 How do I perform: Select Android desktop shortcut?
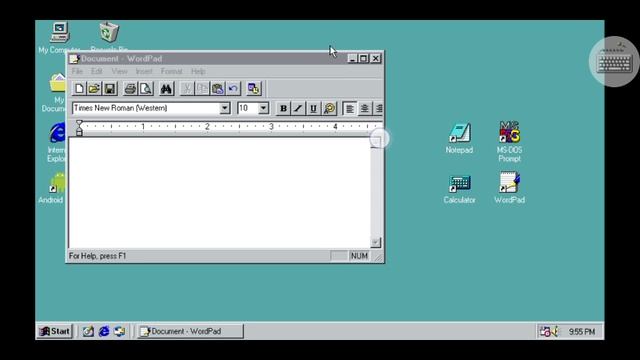click(x=53, y=188)
